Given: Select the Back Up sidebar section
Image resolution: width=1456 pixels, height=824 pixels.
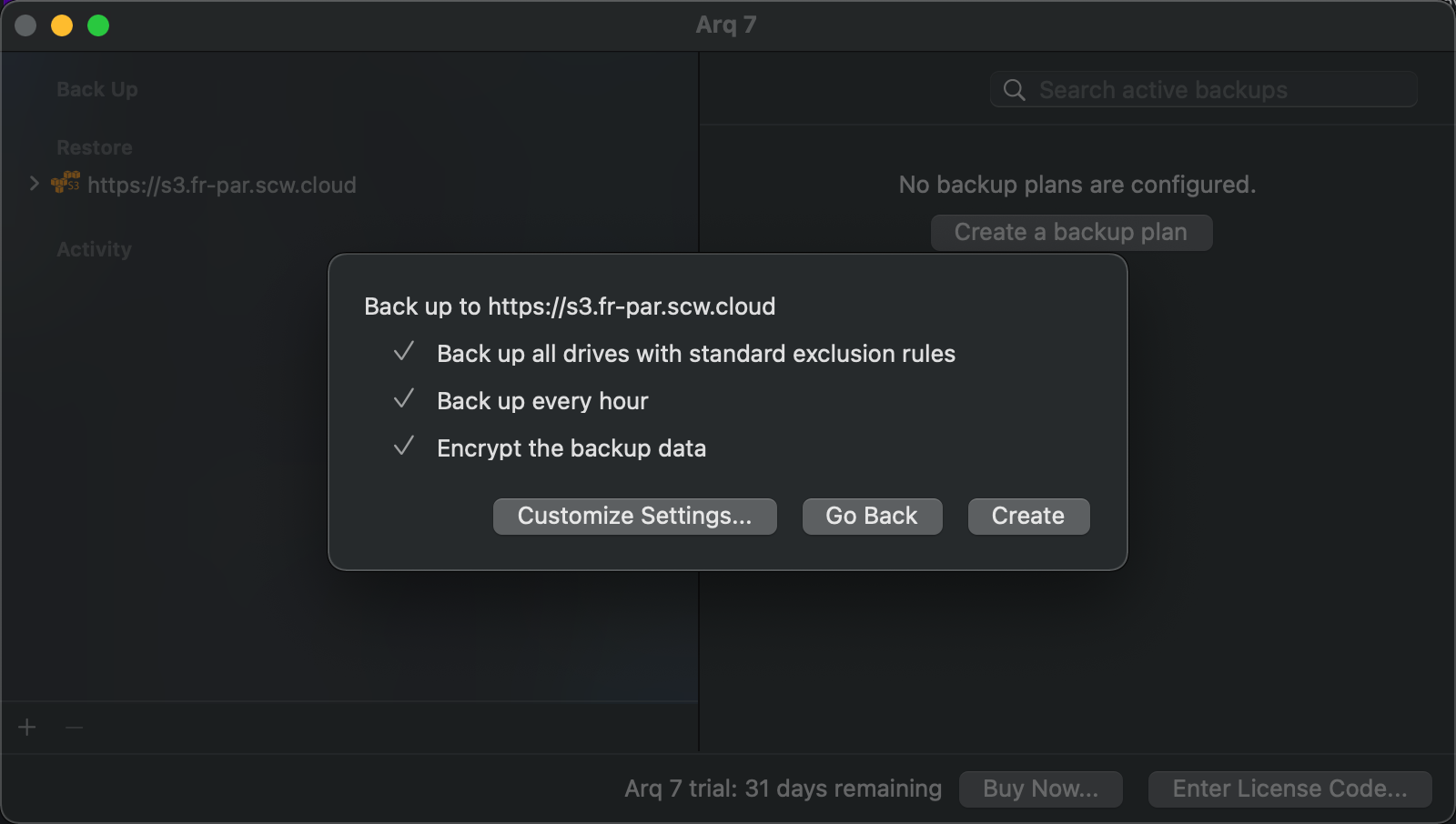Looking at the screenshot, I should coord(97,89).
